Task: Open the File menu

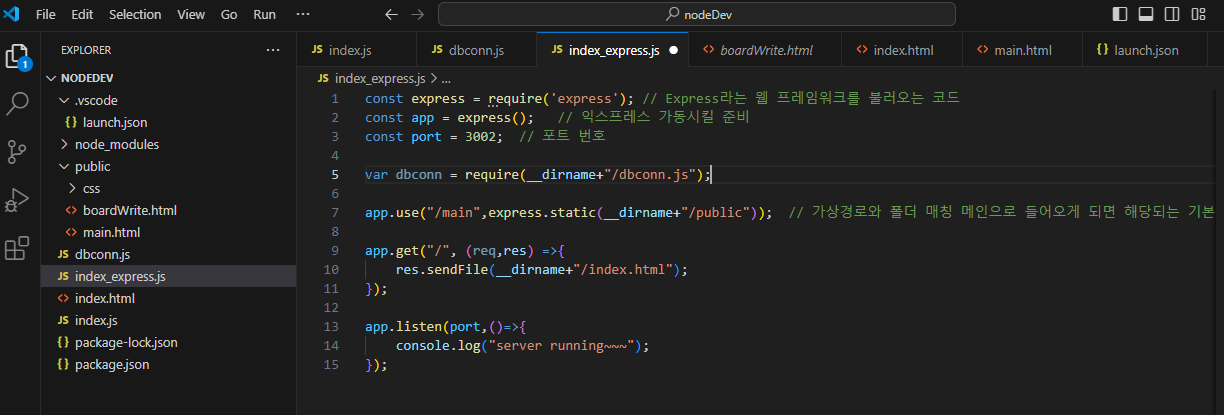Action: pyautogui.click(x=46, y=14)
